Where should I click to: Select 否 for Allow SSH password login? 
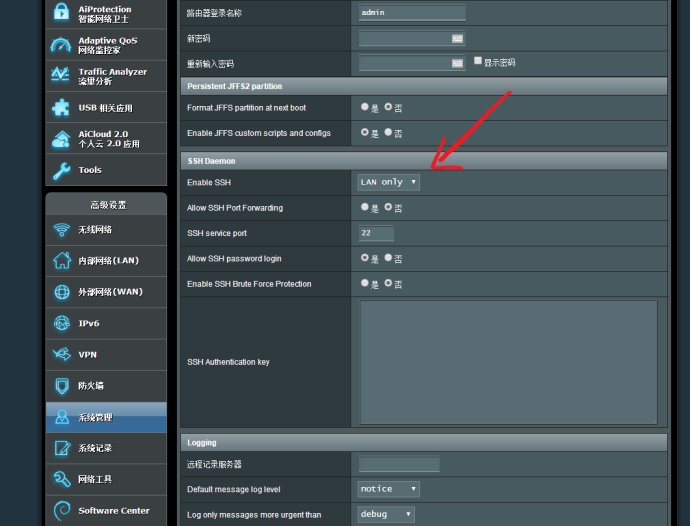coord(388,257)
